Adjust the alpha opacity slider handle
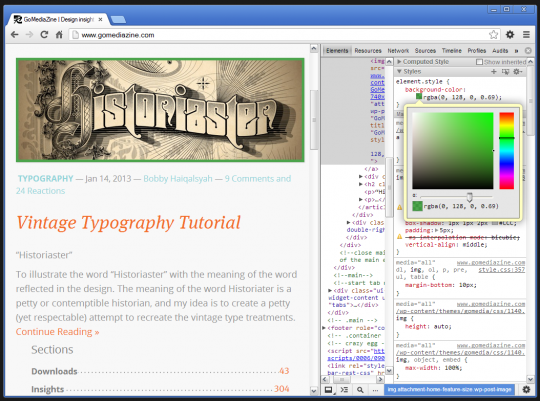This screenshot has height=401, width=540. 469,197
